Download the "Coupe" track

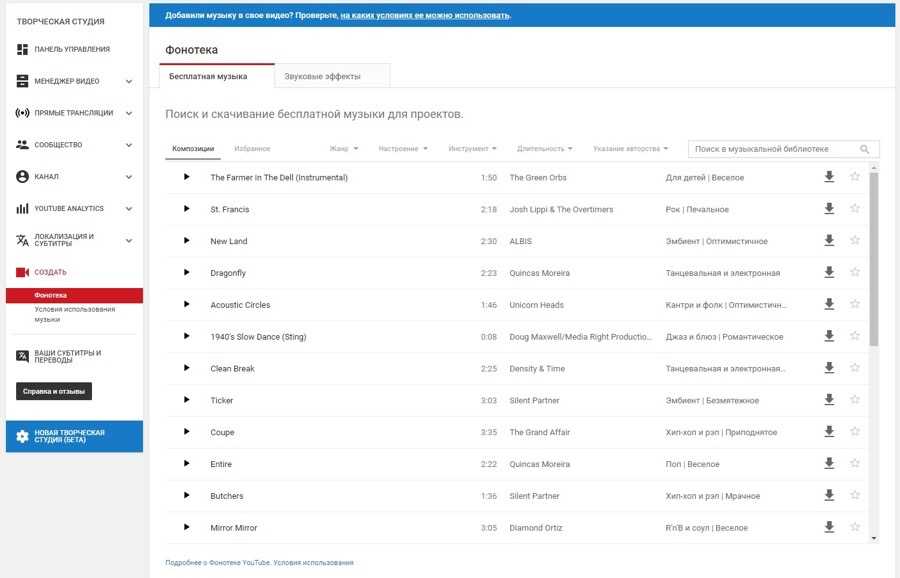click(x=829, y=432)
